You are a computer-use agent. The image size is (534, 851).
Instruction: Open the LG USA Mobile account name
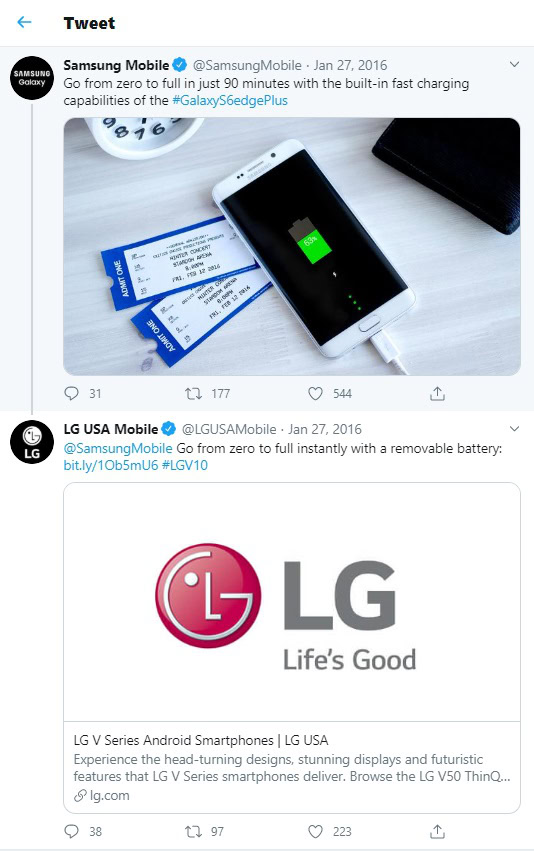click(x=111, y=429)
